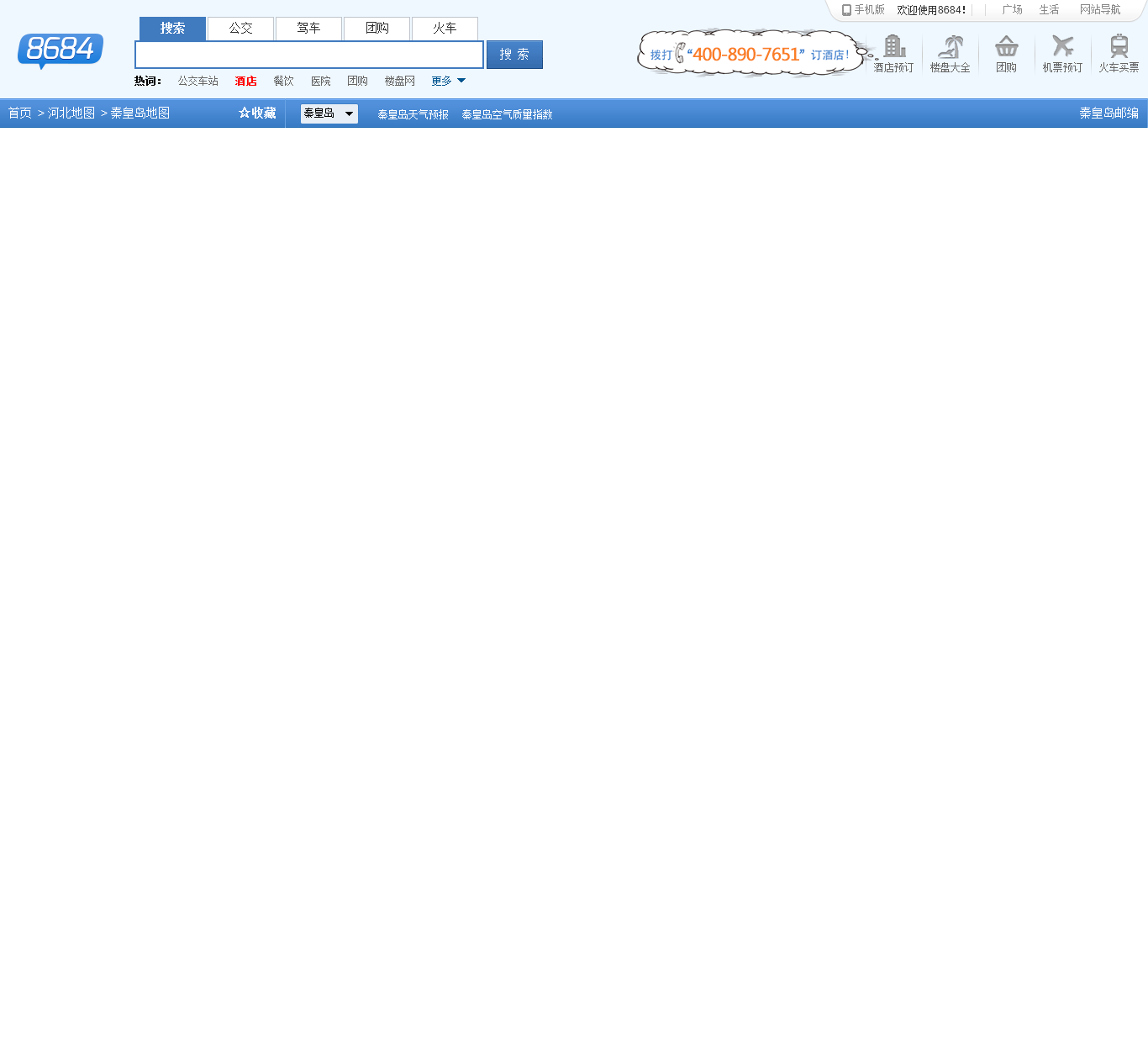Click the 8684 logo
1148x1044 pixels.
[x=61, y=50]
